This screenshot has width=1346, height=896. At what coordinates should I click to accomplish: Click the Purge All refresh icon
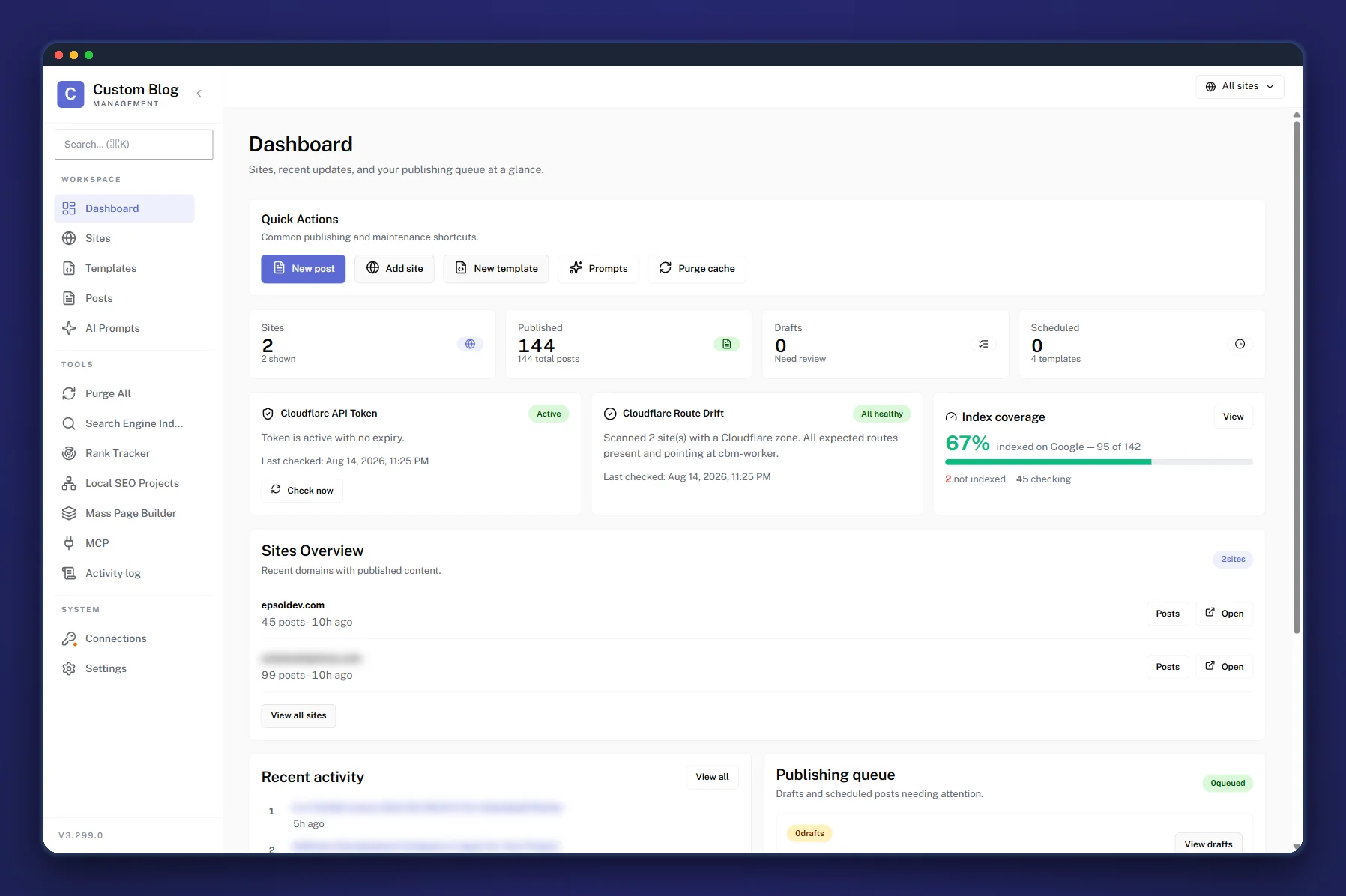coord(69,393)
